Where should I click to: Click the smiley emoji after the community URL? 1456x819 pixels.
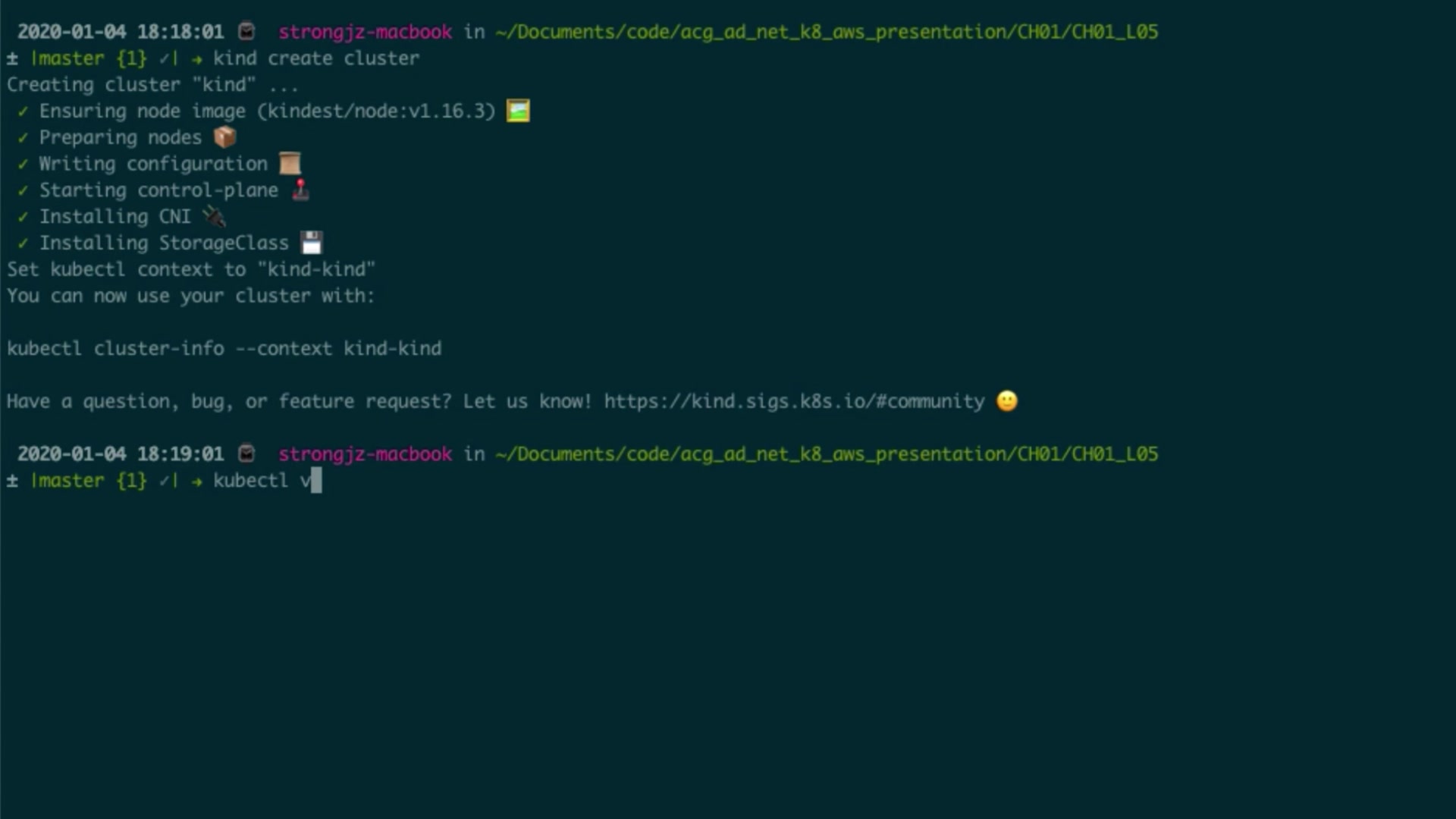tap(1007, 400)
